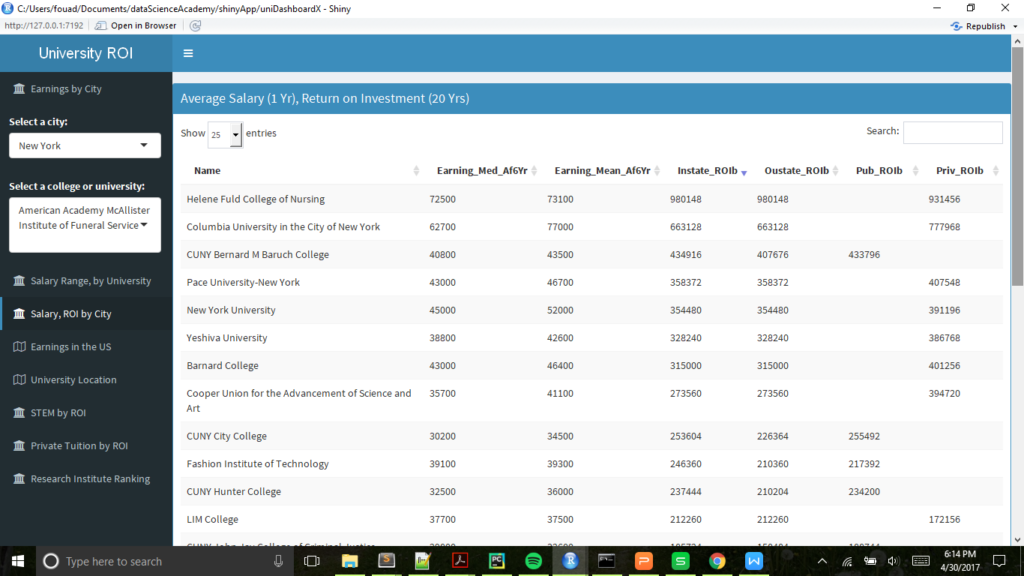The width and height of the screenshot is (1024, 576).
Task: Click the Open in Browser button
Action: pos(143,26)
